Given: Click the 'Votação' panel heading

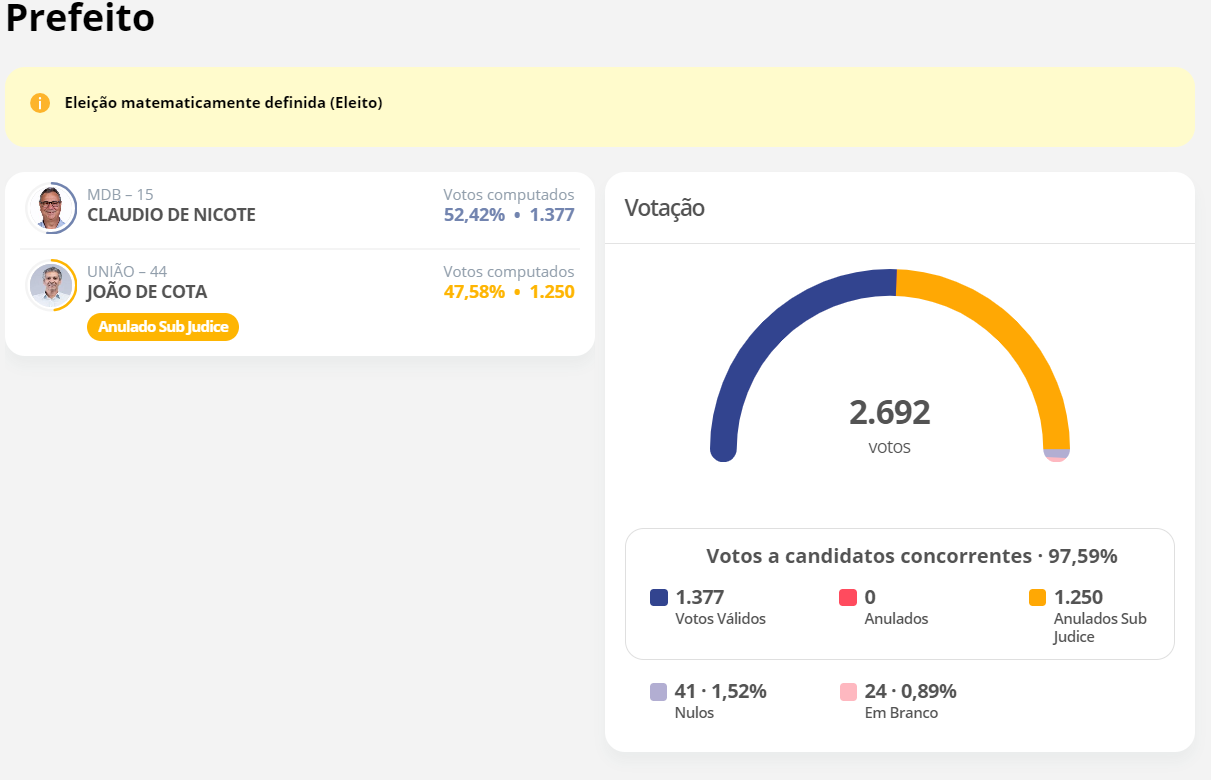Looking at the screenshot, I should coord(664,208).
